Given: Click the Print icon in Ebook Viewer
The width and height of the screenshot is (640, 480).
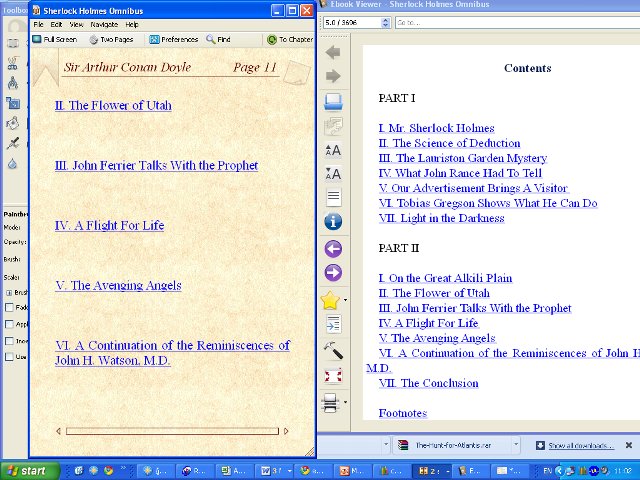Looking at the screenshot, I should pyautogui.click(x=330, y=403).
